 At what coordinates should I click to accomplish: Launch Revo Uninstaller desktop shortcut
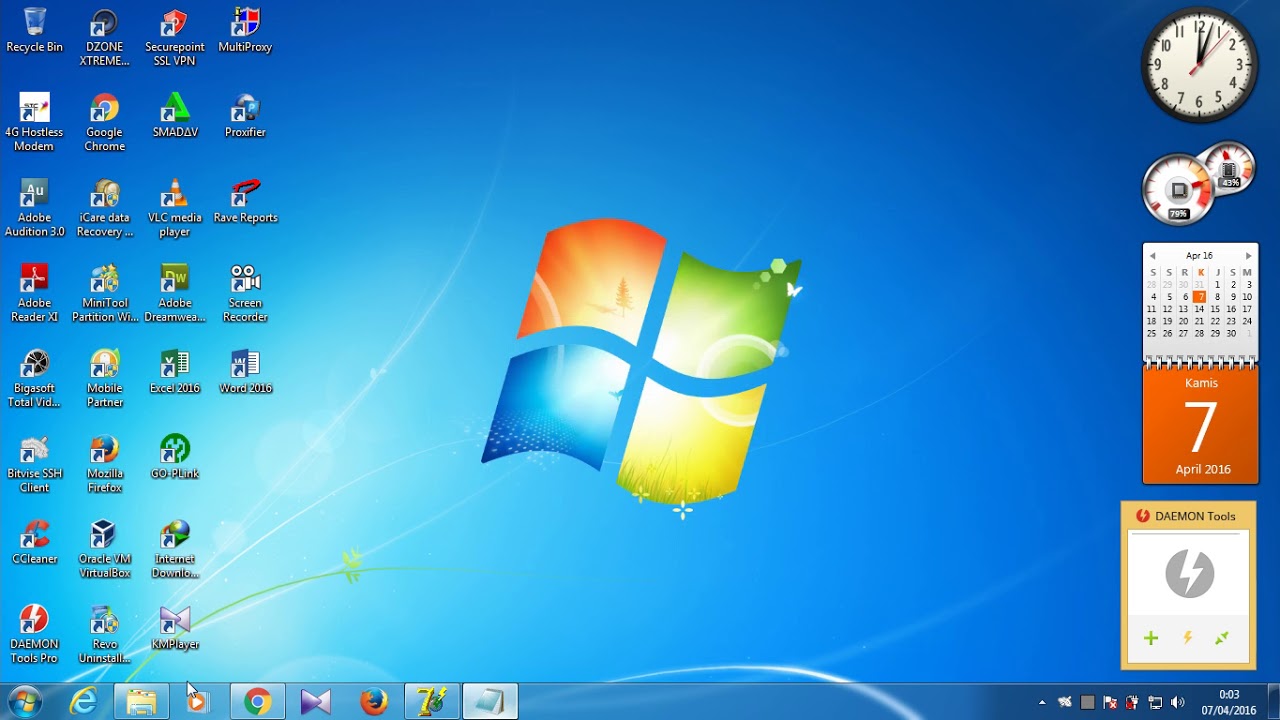[x=104, y=634]
